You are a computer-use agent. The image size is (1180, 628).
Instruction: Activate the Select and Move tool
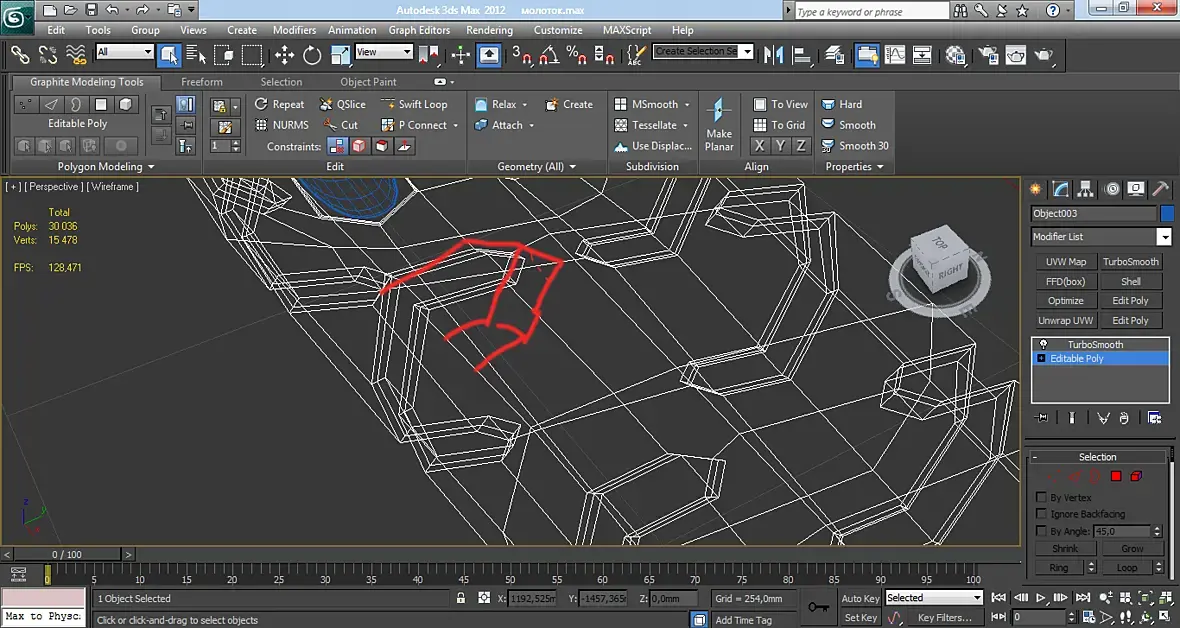[x=285, y=55]
